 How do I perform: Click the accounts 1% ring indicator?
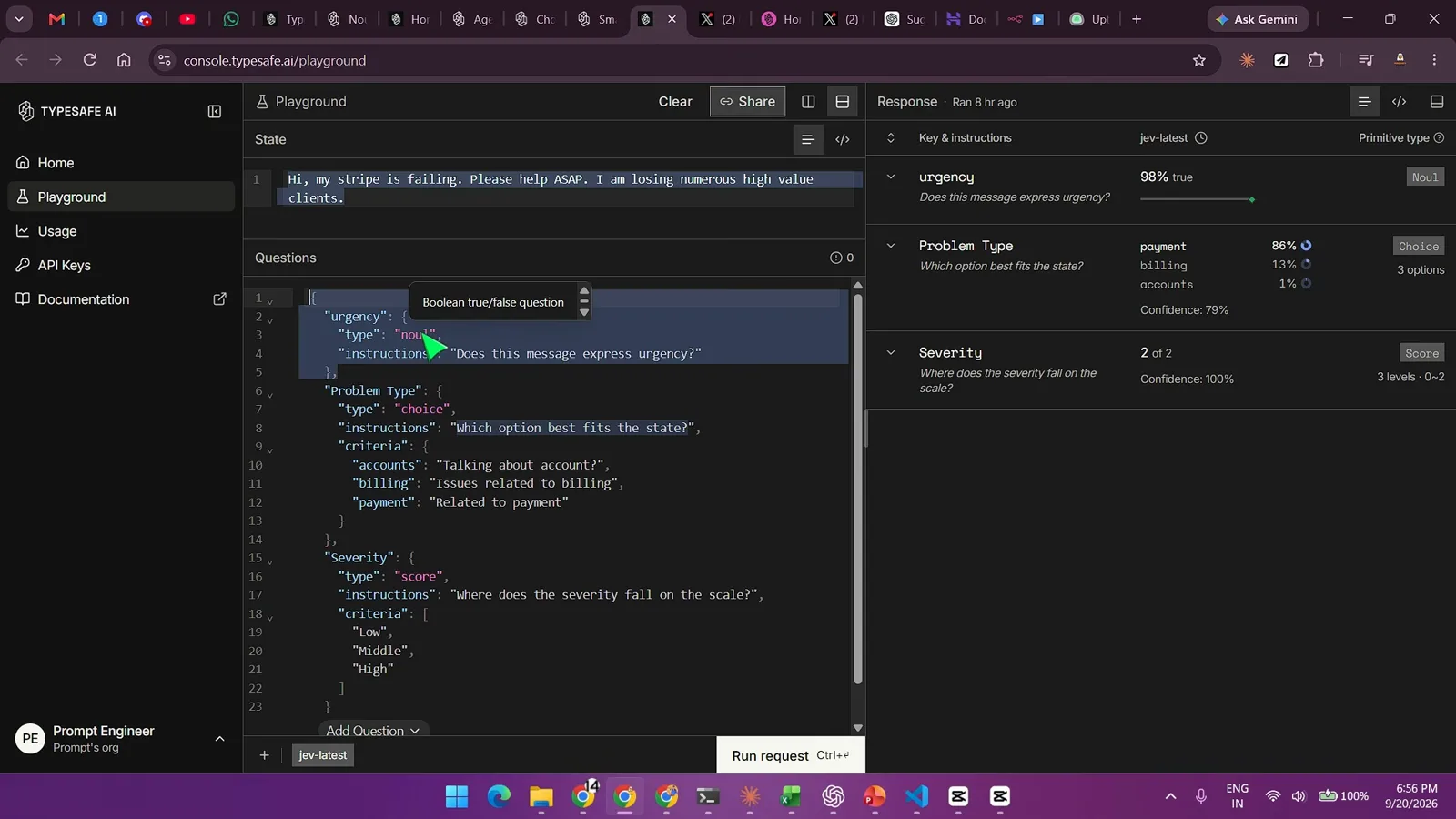pos(1306,284)
